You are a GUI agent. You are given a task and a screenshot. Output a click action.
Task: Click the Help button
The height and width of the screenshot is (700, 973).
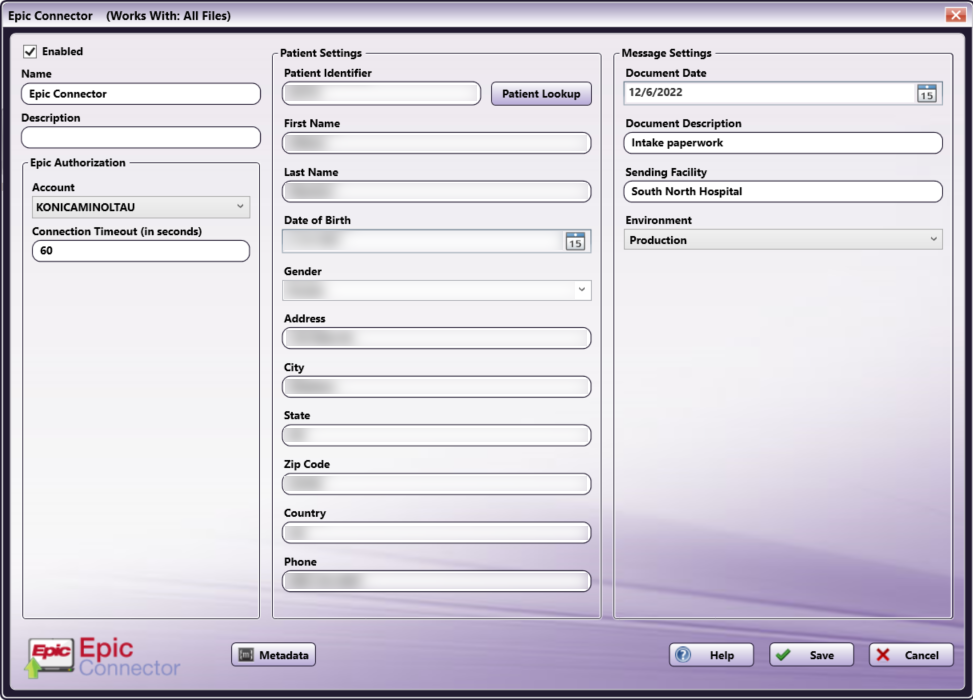point(711,655)
